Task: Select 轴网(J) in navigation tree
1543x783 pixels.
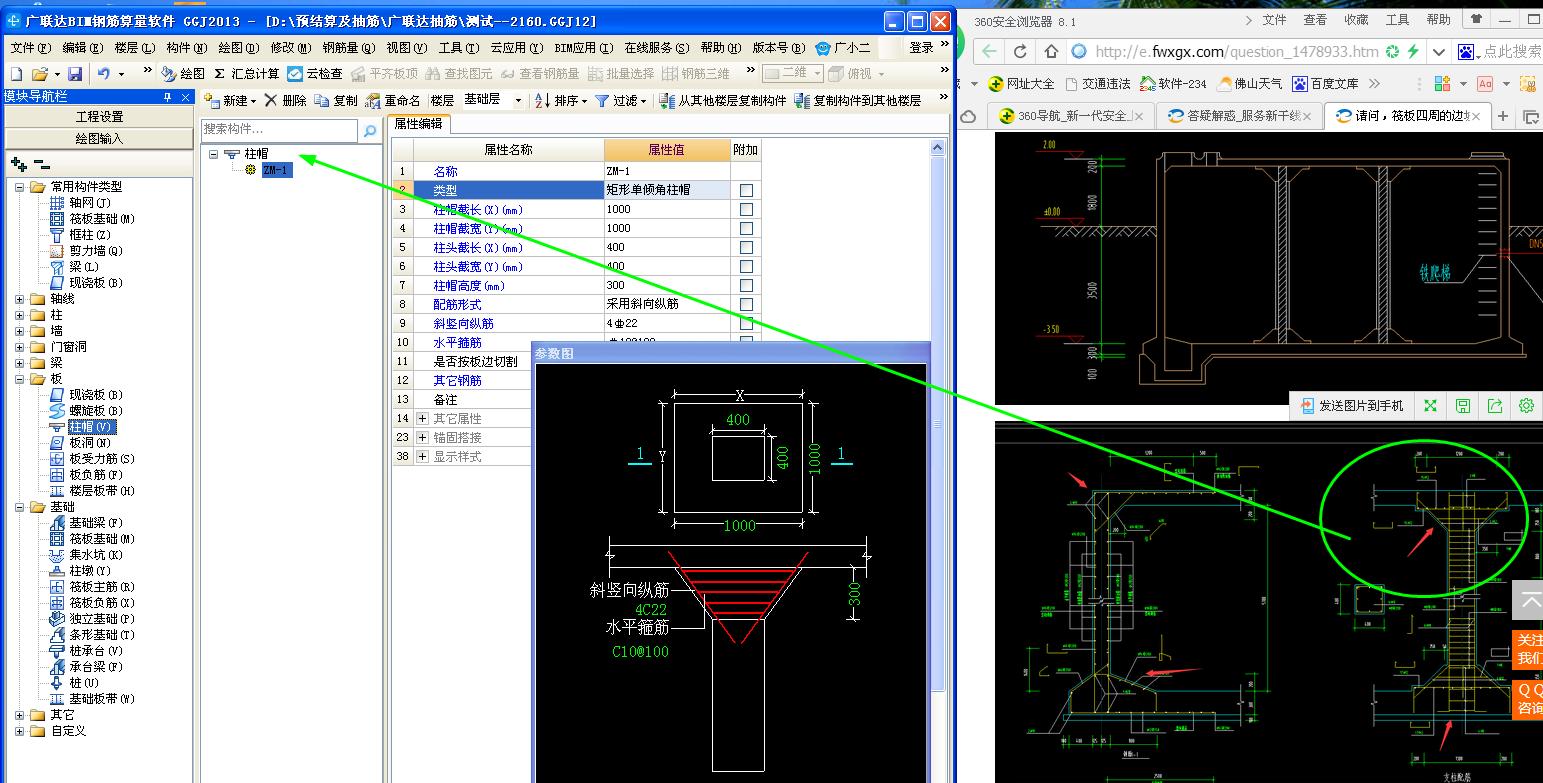Action: pos(90,203)
